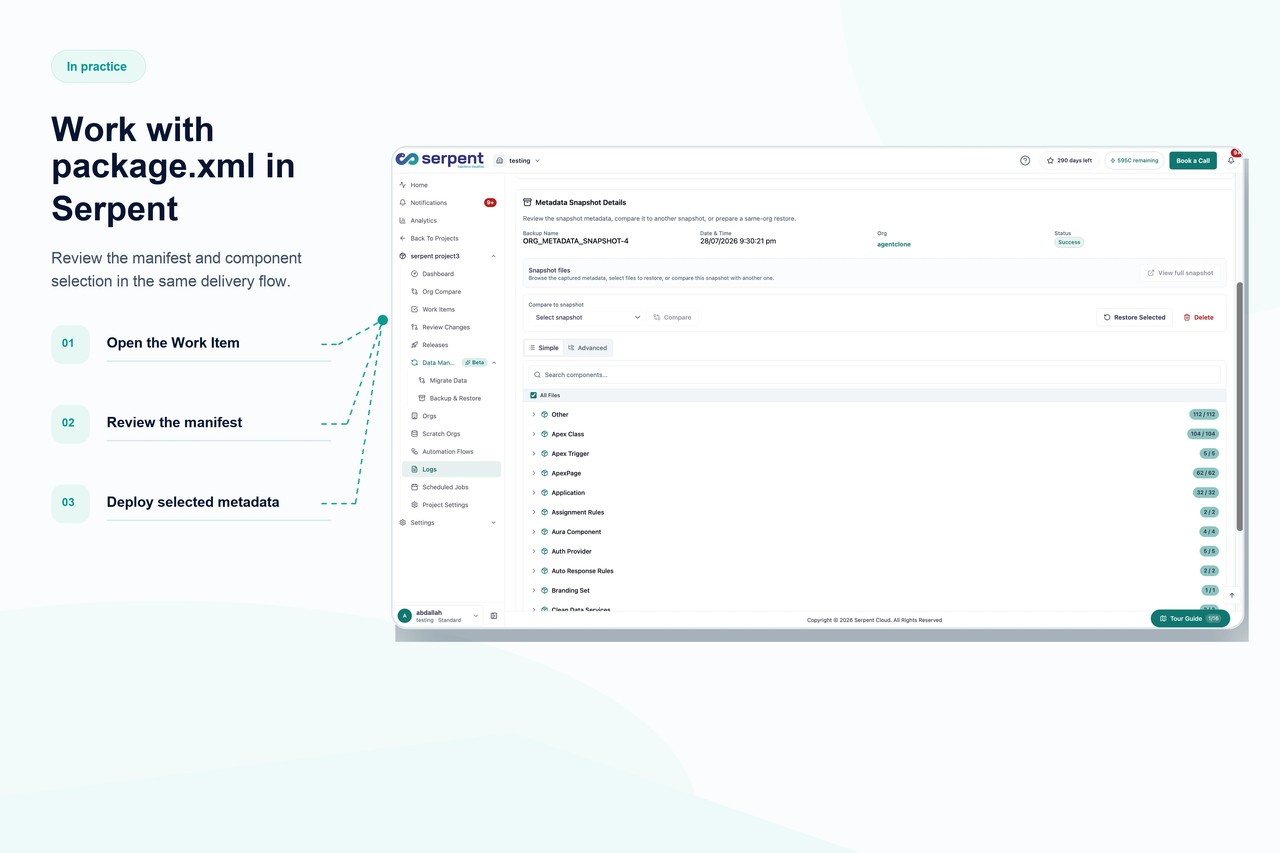Click the Back To Projects arrow icon
Screen dimensions: 1280x853
click(402, 238)
